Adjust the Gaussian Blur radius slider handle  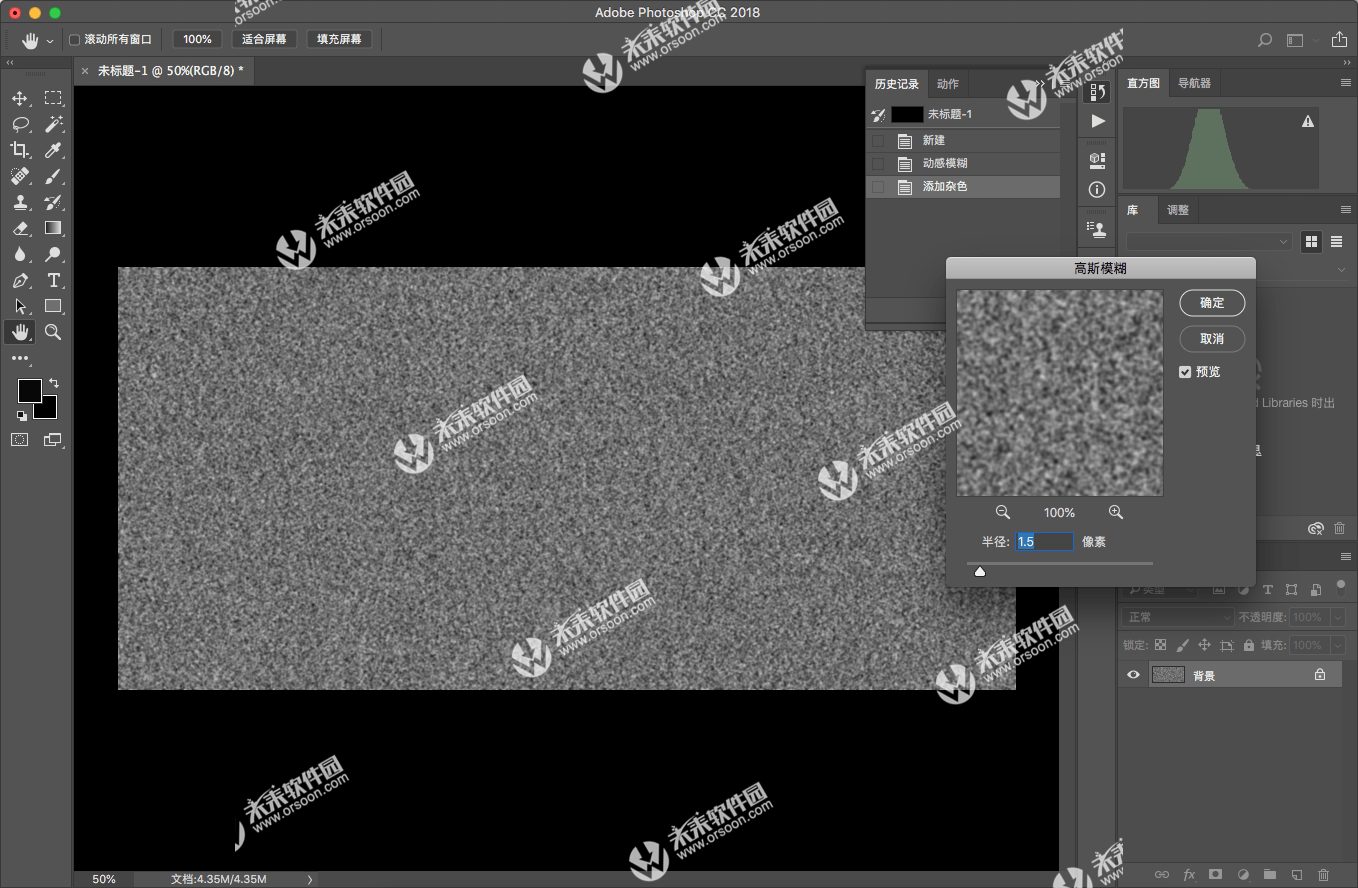(980, 571)
